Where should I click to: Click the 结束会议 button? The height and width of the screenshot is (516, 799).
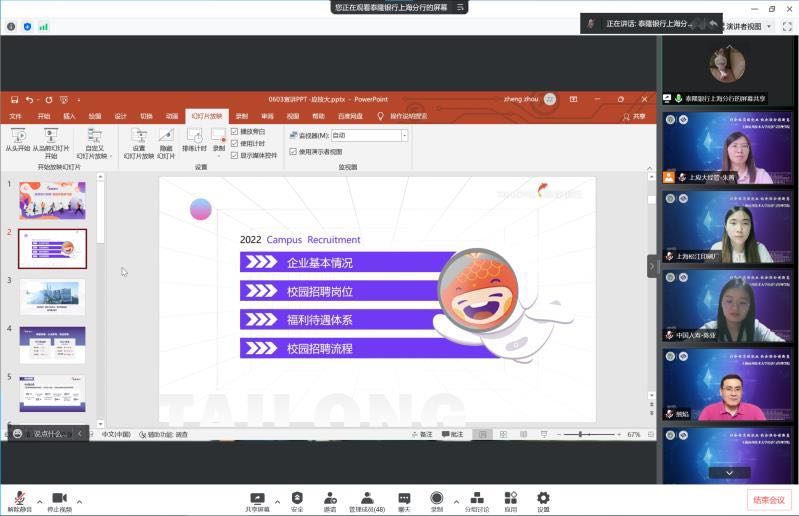point(768,500)
